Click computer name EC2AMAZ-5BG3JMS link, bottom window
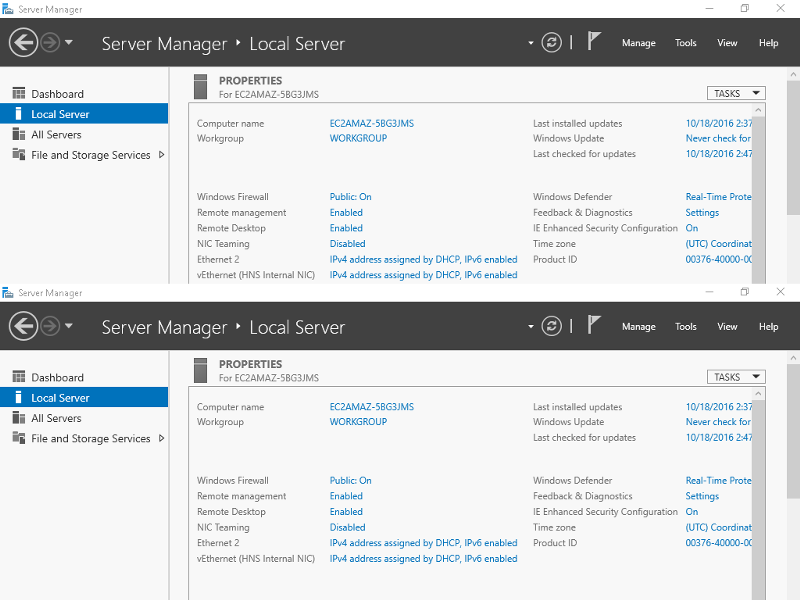 (371, 407)
